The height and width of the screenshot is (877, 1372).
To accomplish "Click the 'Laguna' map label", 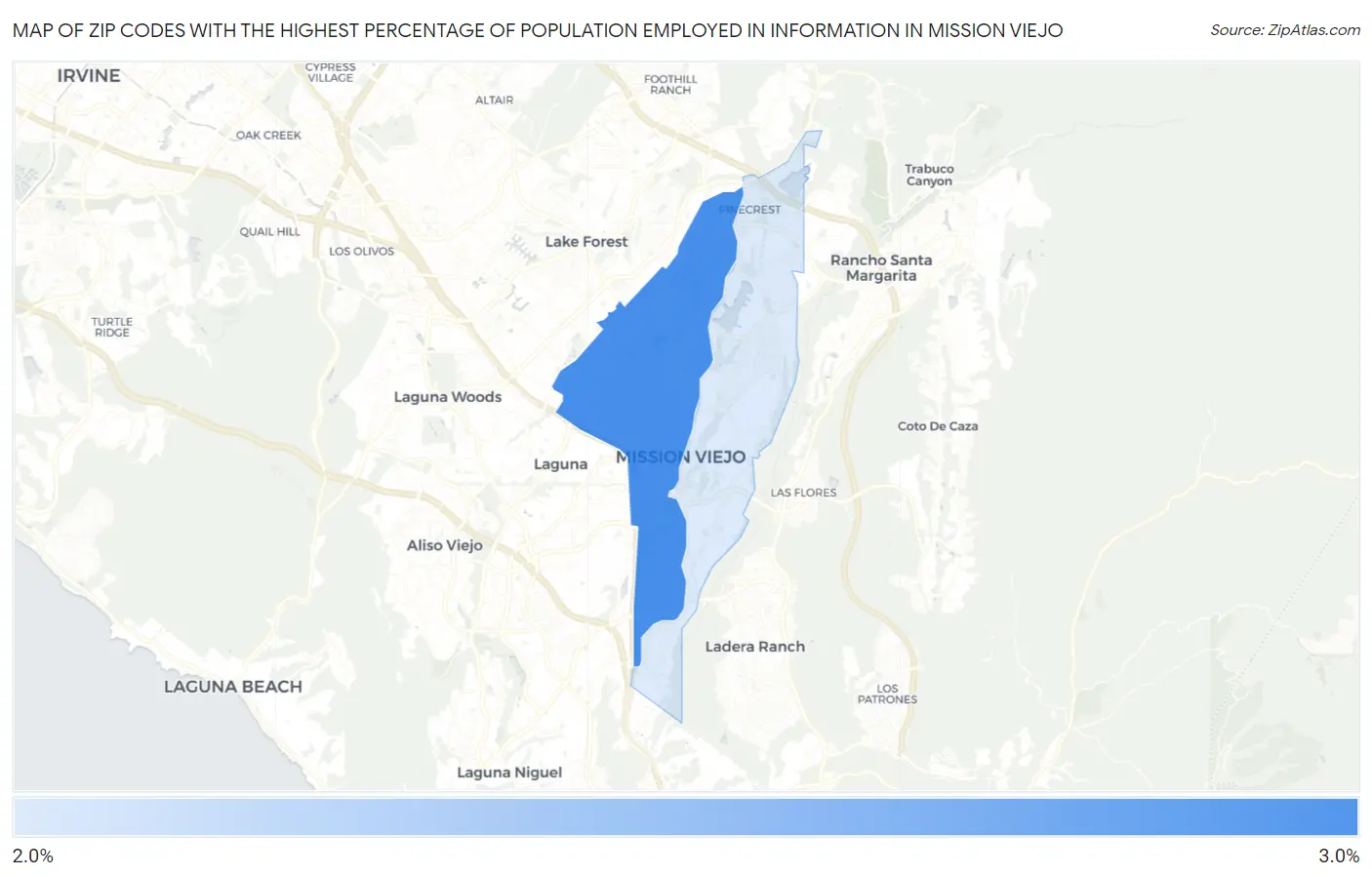I will coord(561,464).
